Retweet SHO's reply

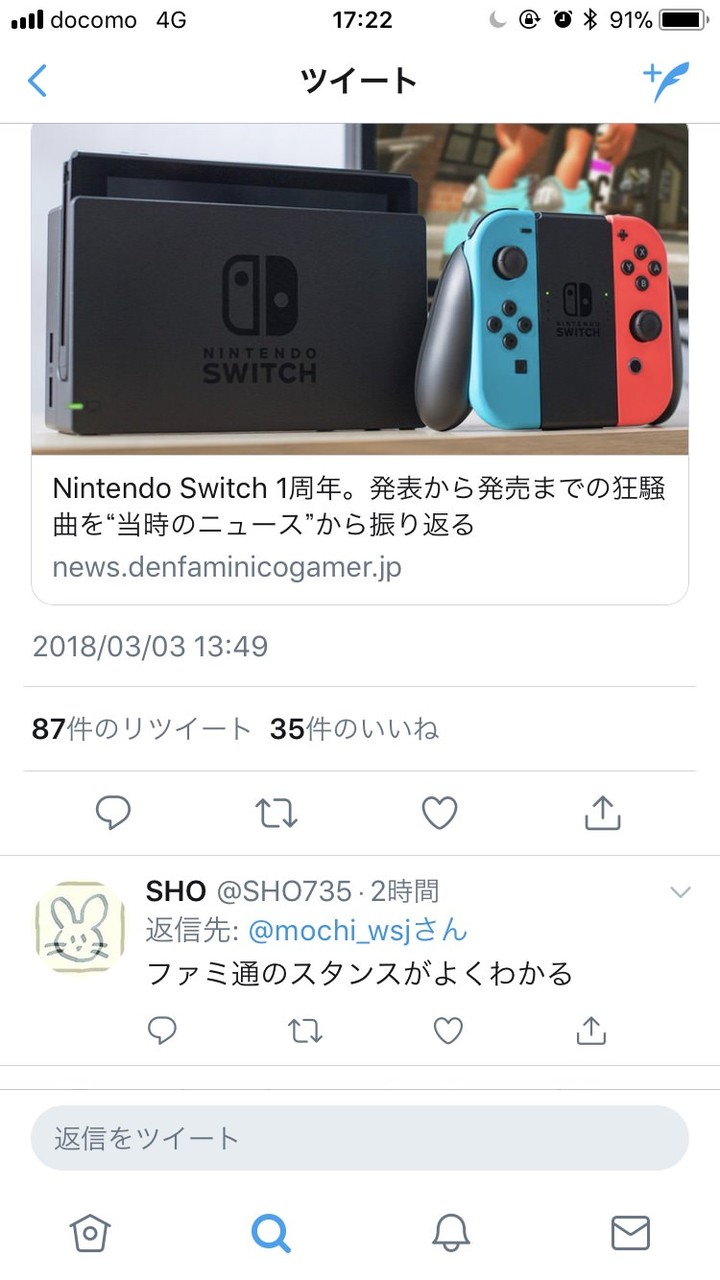[x=305, y=1030]
